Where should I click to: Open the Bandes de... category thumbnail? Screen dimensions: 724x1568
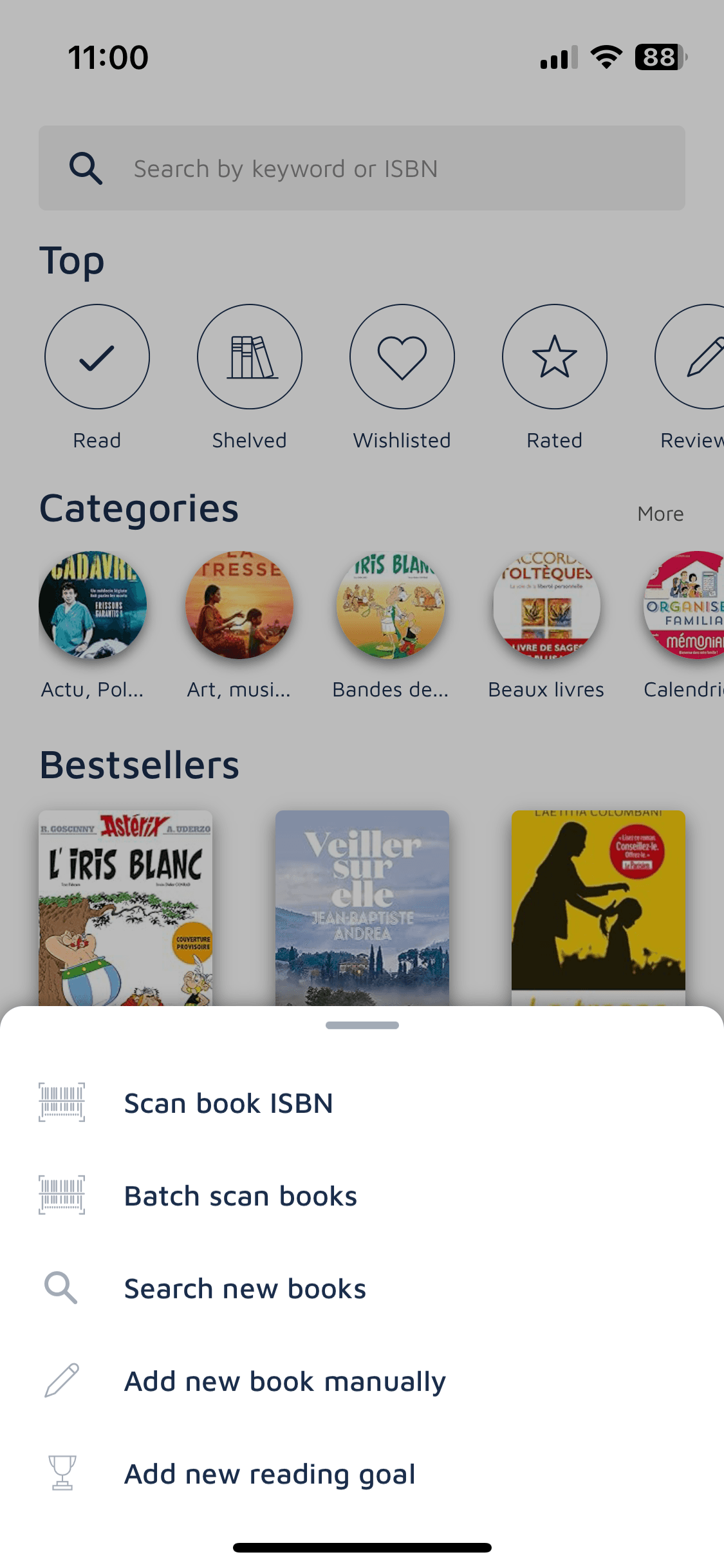pos(391,605)
